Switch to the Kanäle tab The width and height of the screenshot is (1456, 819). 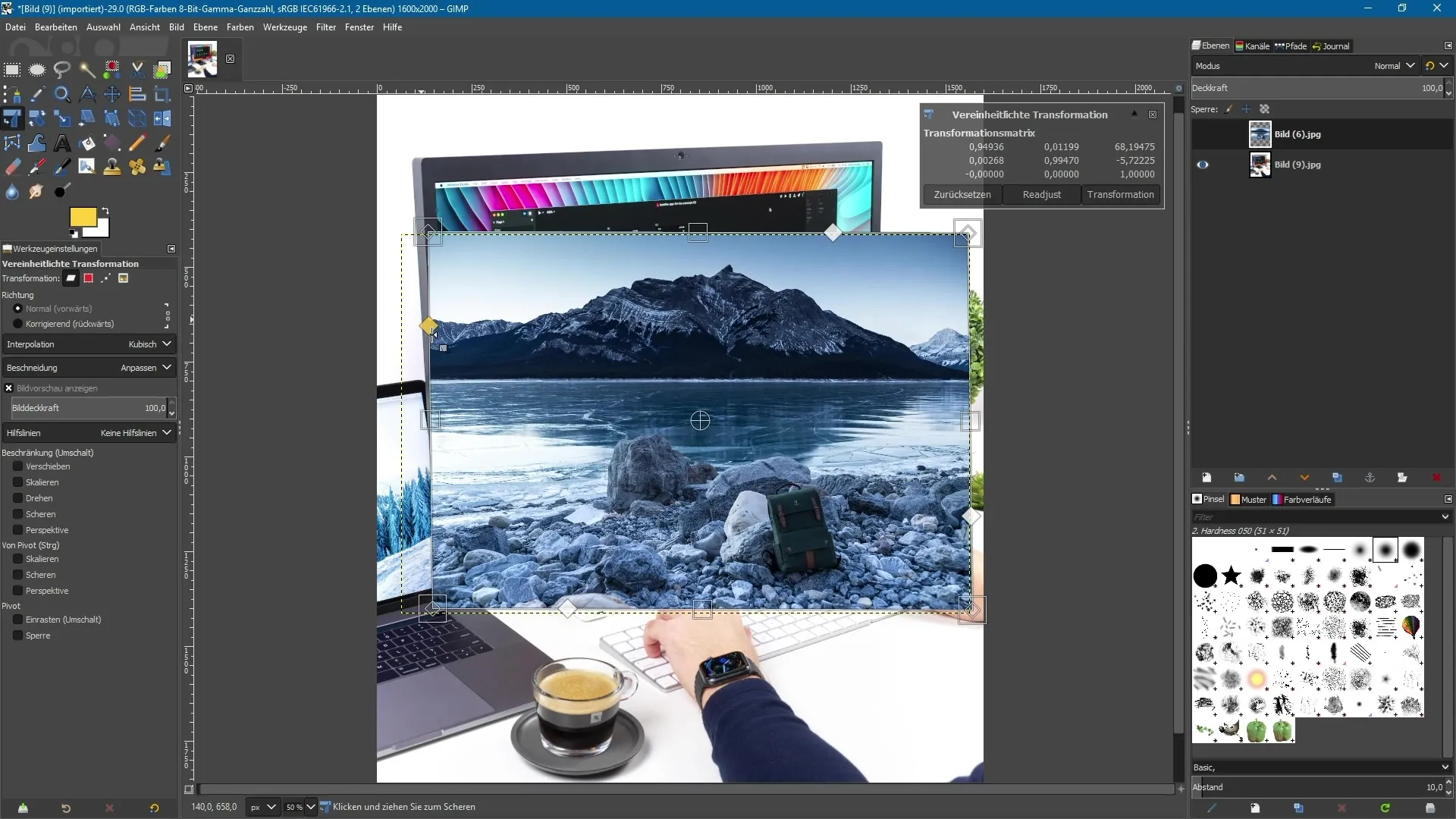point(1253,46)
